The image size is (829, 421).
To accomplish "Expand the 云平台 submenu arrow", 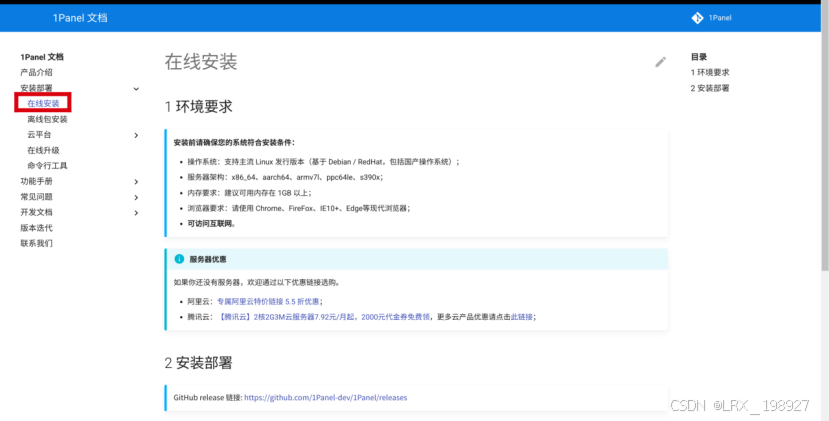I will click(x=136, y=135).
